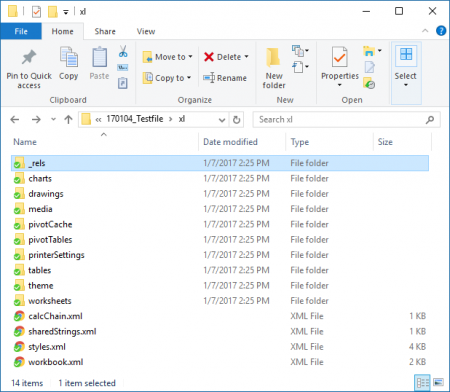The width and height of the screenshot is (450, 392).
Task: Open the Delete dropdown arrow
Action: 247,57
